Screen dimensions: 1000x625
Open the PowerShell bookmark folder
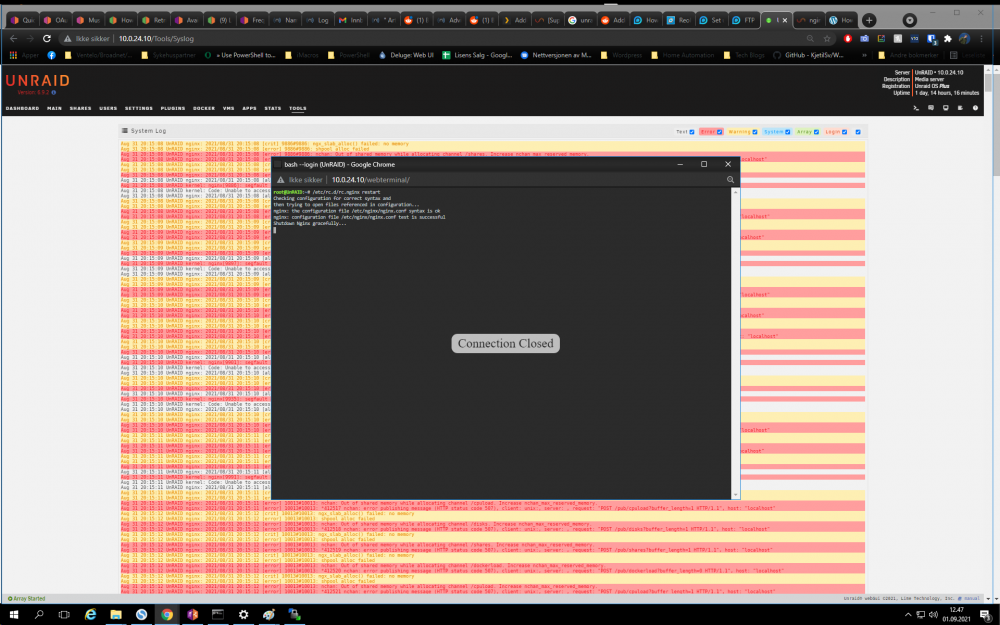pyautogui.click(x=348, y=55)
